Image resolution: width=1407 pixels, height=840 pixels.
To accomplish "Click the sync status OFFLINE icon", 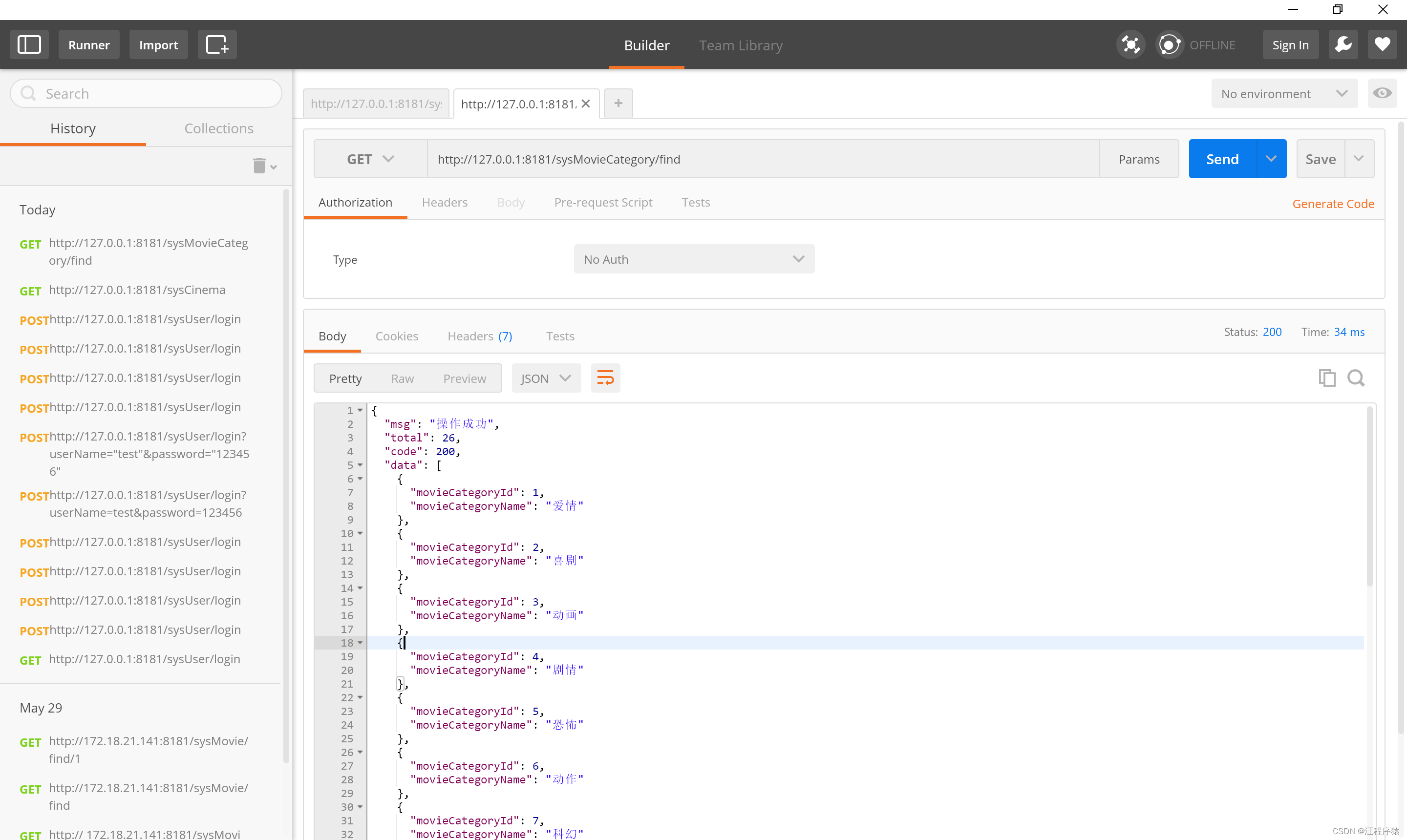I will tap(1169, 45).
